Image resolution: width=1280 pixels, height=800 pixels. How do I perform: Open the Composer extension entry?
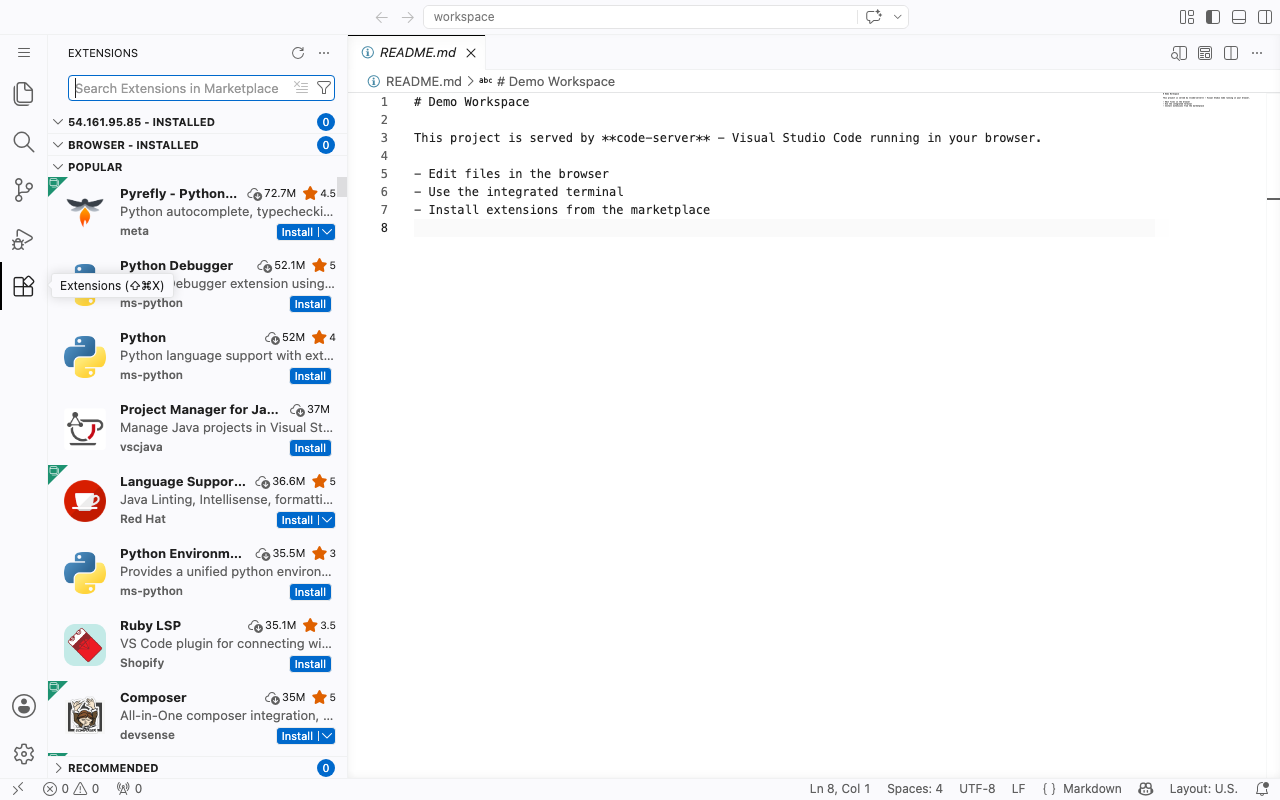(x=198, y=716)
